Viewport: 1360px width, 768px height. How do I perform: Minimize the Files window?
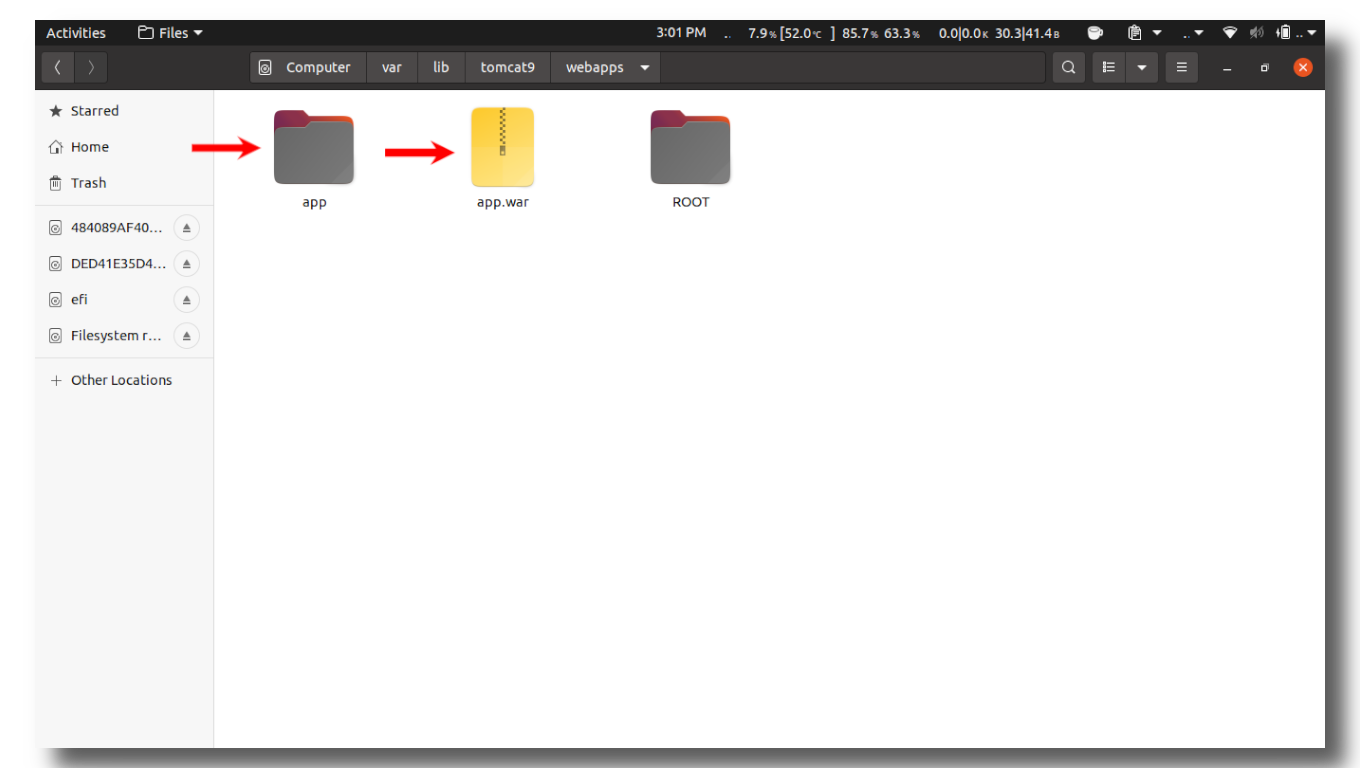(x=1227, y=68)
